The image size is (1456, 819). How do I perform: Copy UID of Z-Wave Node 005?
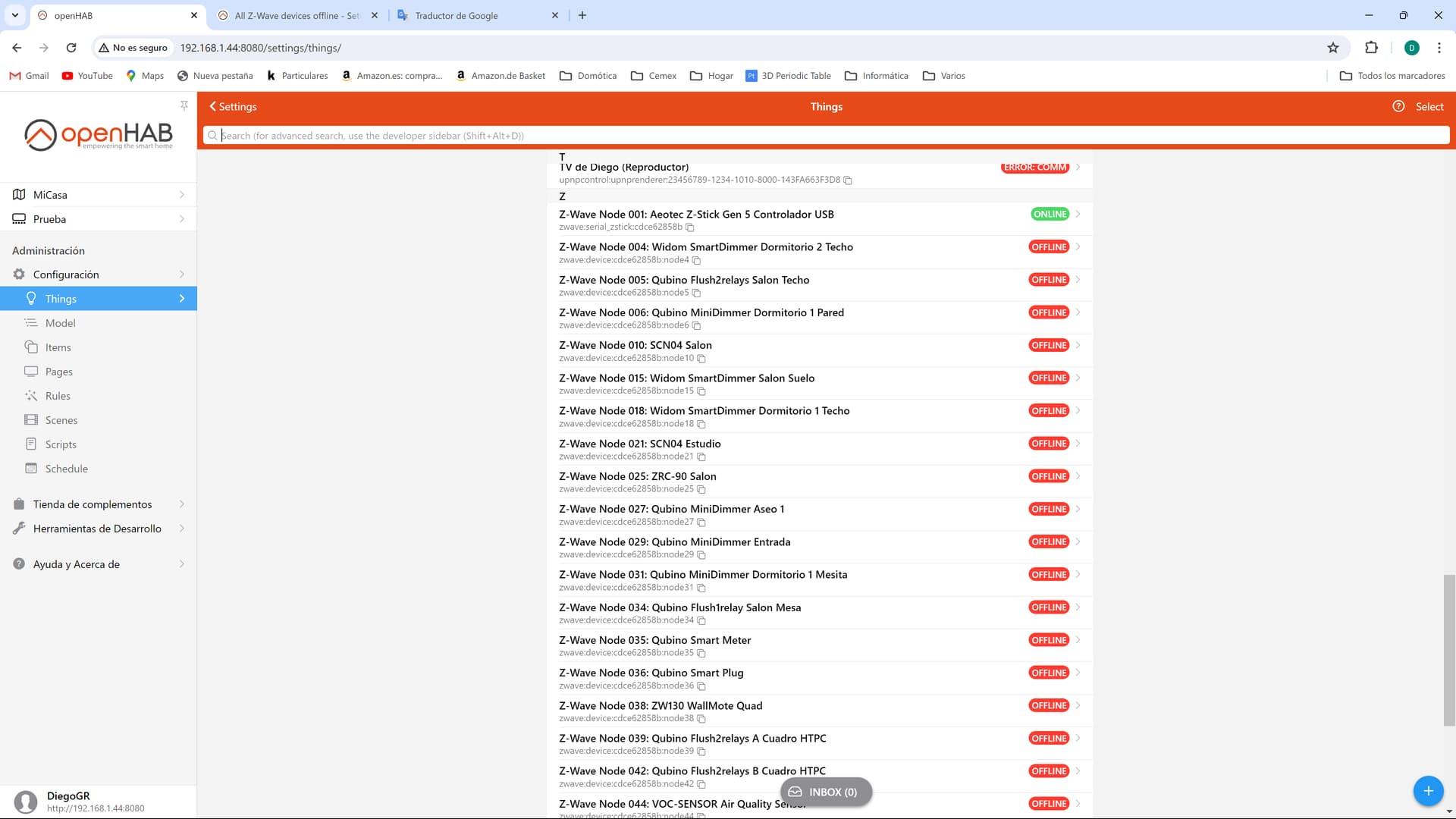click(696, 293)
